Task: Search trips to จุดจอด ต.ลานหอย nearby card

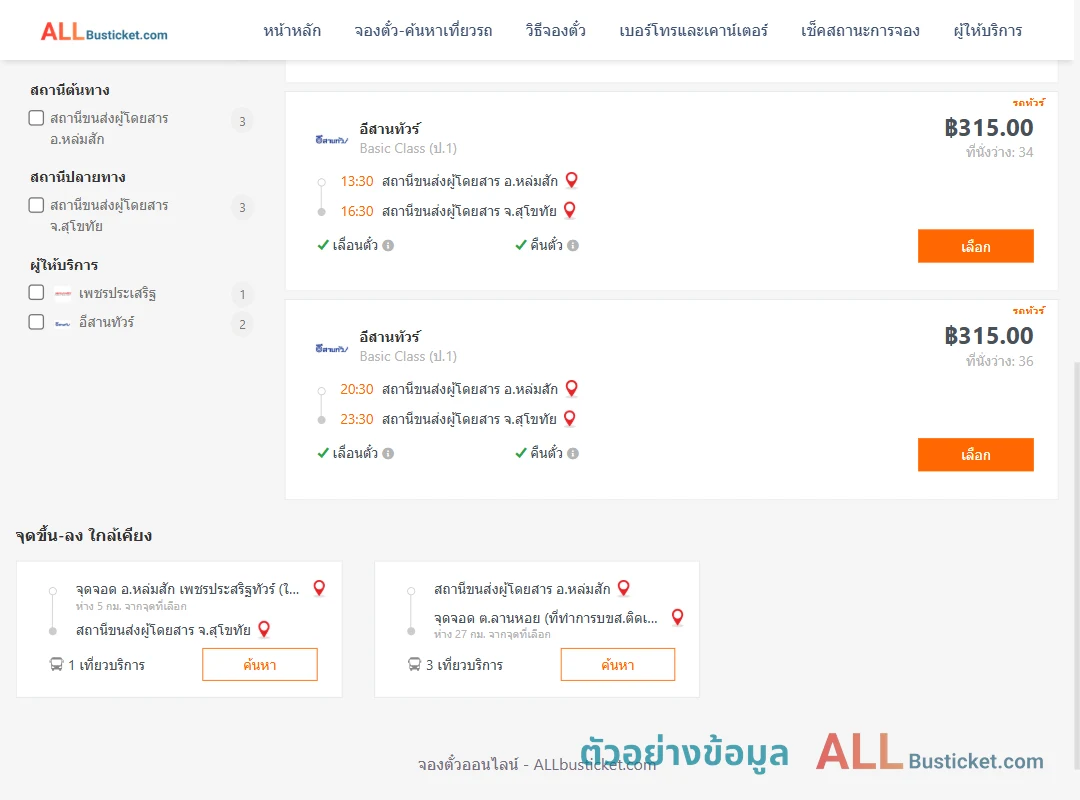Action: pos(618,664)
